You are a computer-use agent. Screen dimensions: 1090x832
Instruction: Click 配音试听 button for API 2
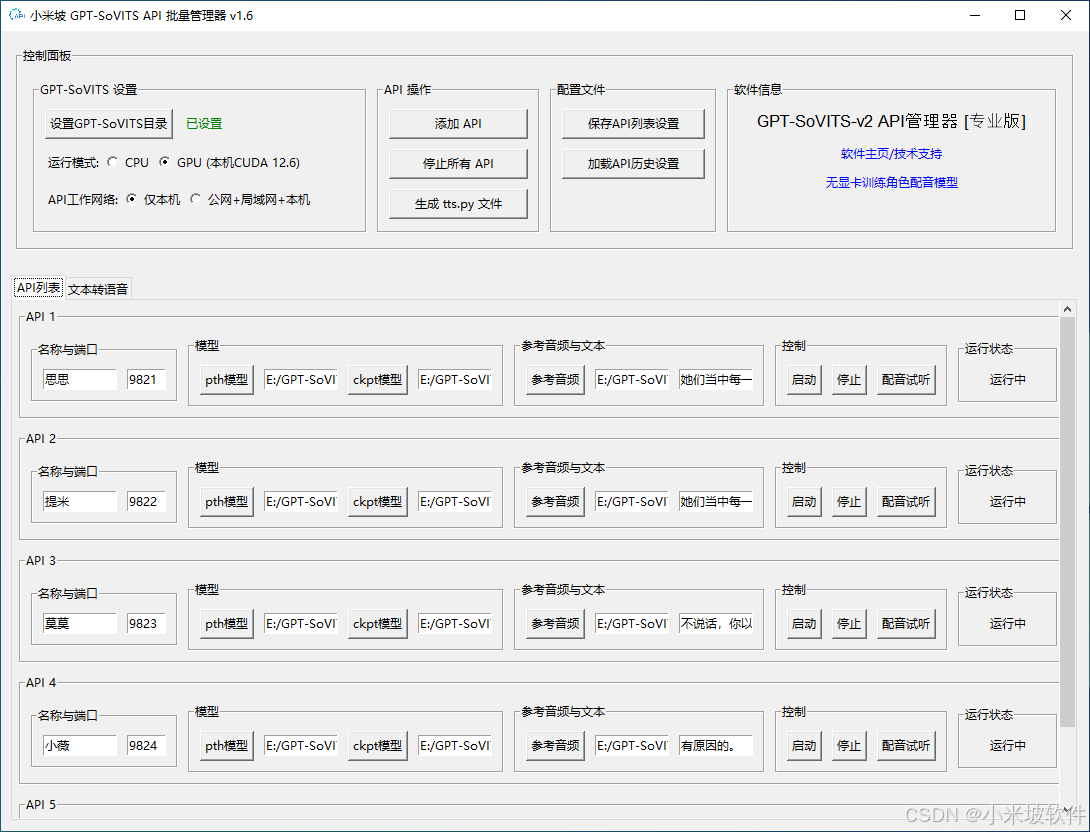[906, 502]
